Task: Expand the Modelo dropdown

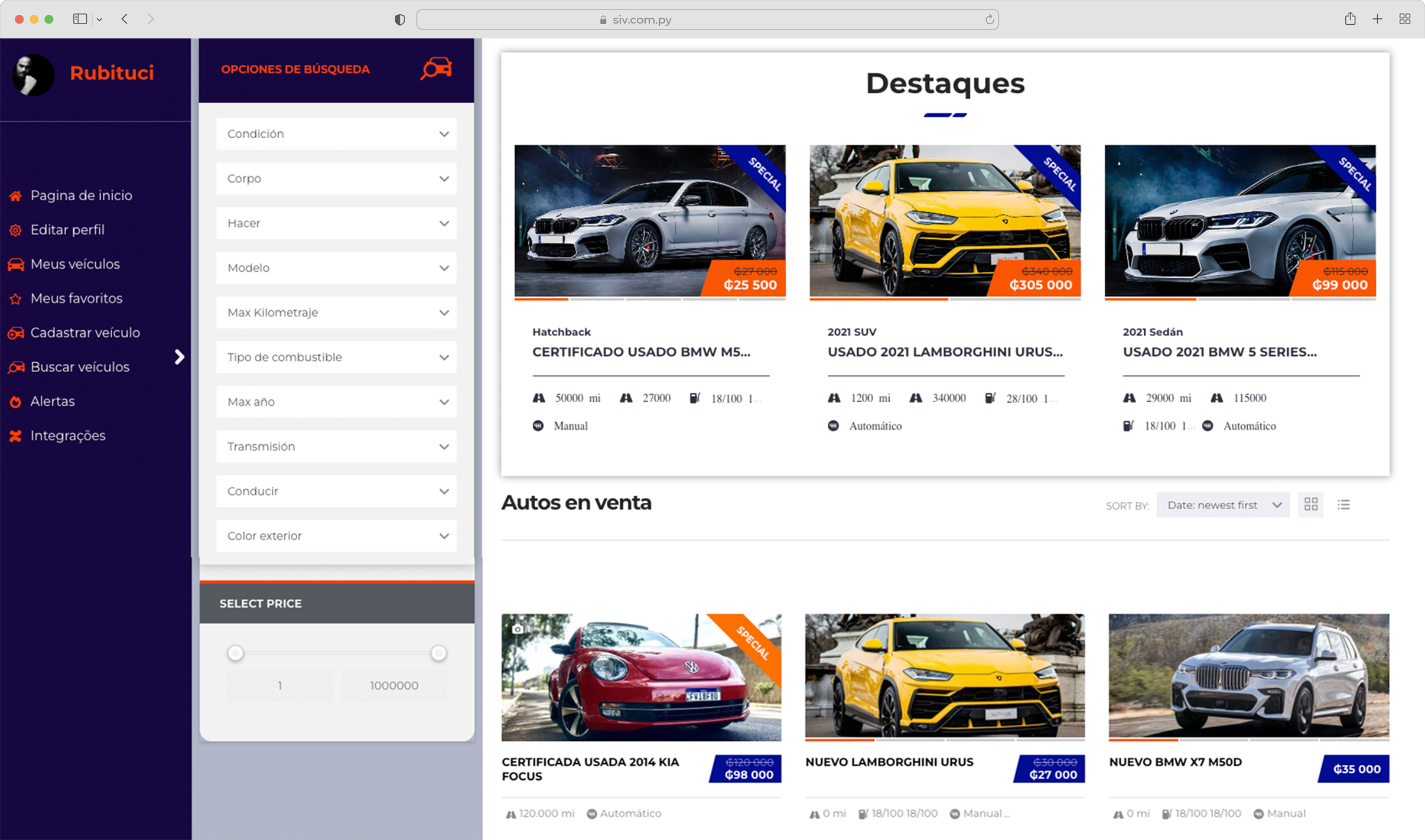Action: point(336,268)
